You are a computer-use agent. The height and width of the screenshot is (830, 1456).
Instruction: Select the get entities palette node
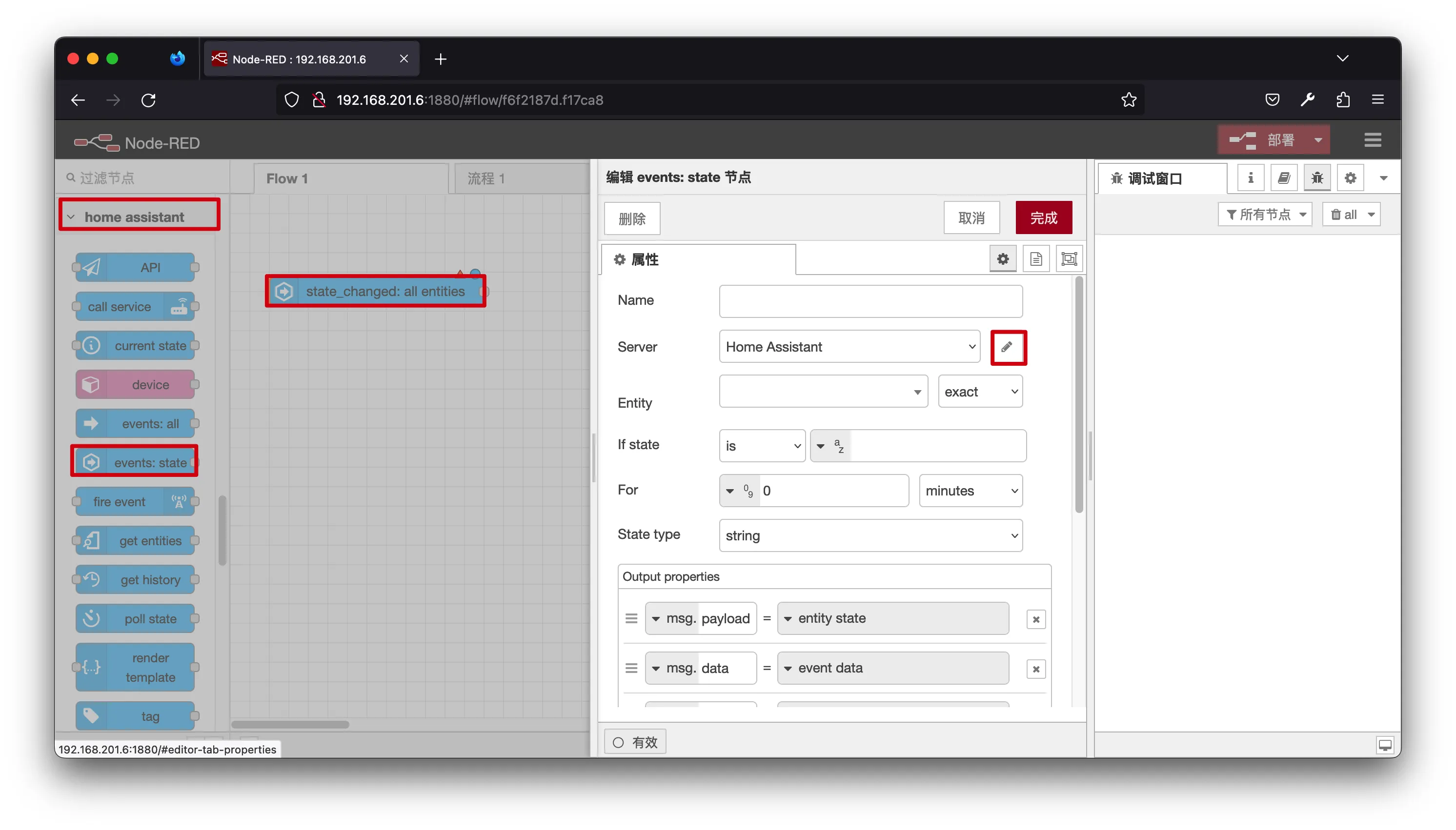click(135, 540)
